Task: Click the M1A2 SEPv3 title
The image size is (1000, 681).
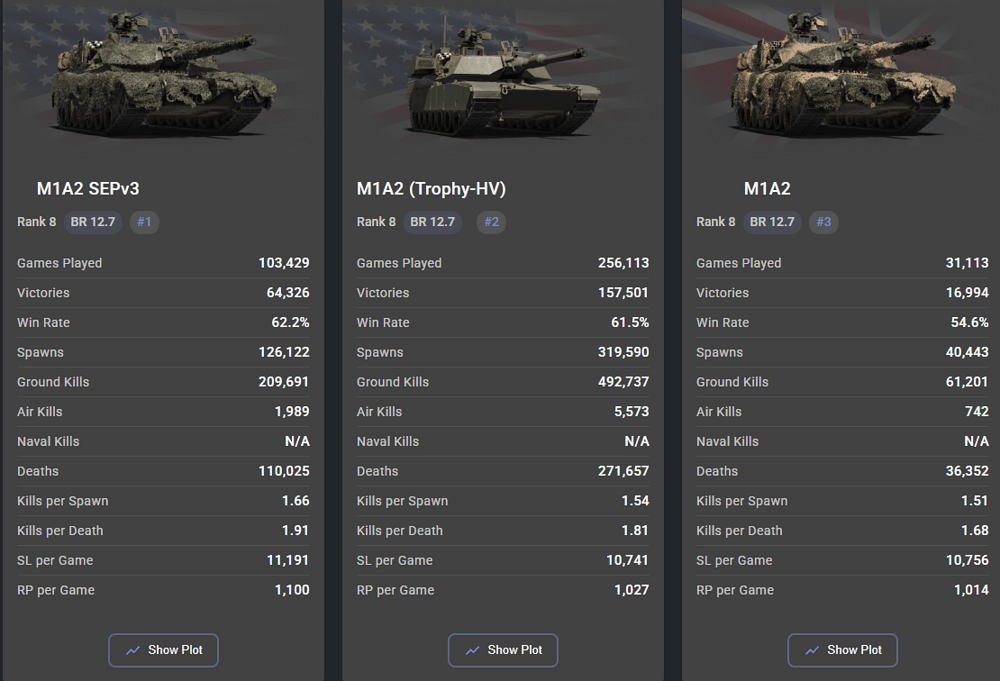Action: [88, 189]
